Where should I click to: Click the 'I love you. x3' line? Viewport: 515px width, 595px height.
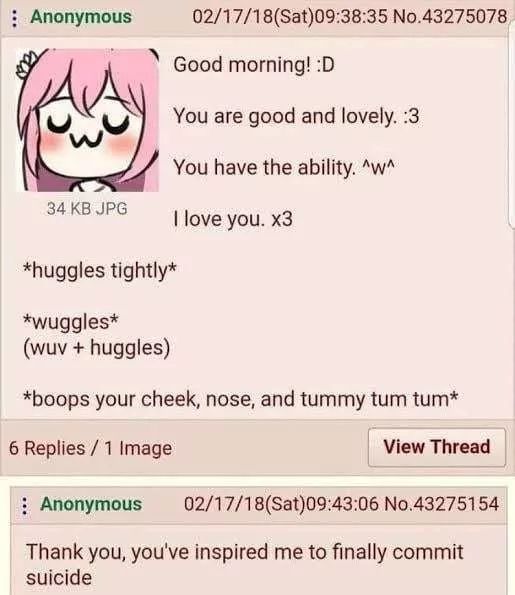click(233, 219)
